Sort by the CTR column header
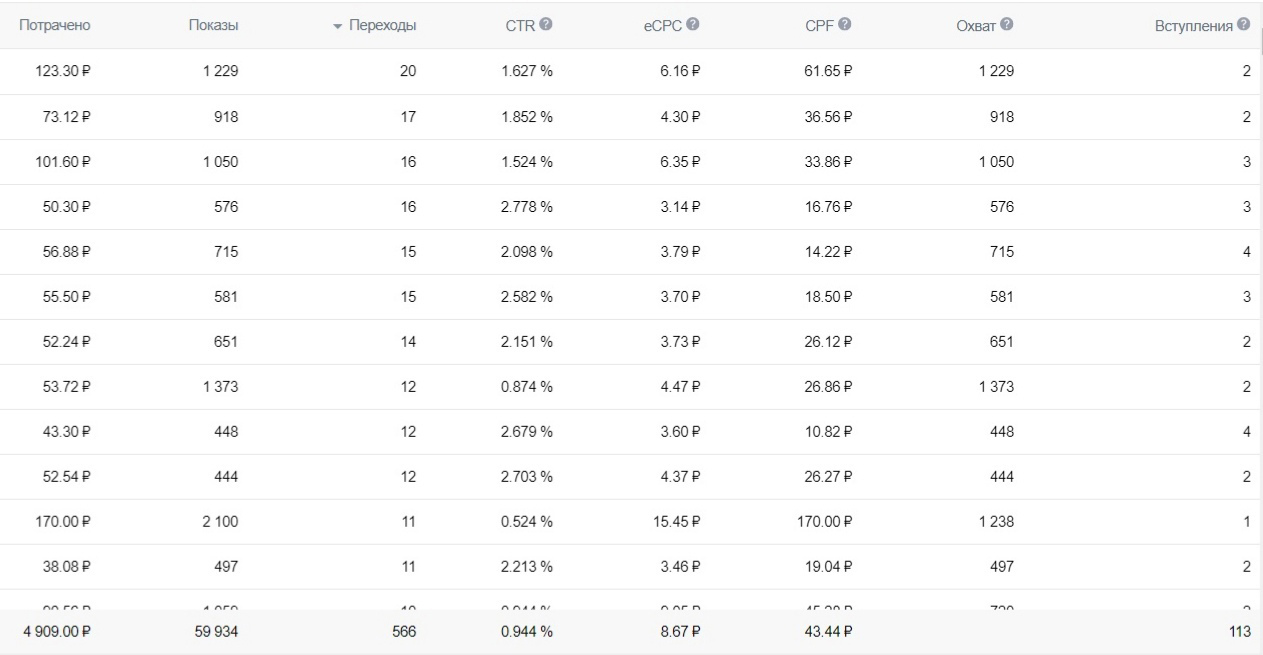The image size is (1263, 655). click(x=521, y=26)
